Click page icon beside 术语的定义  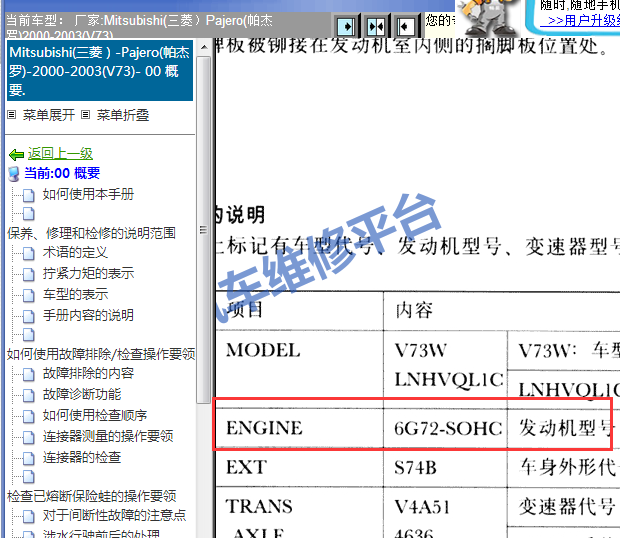tap(28, 253)
